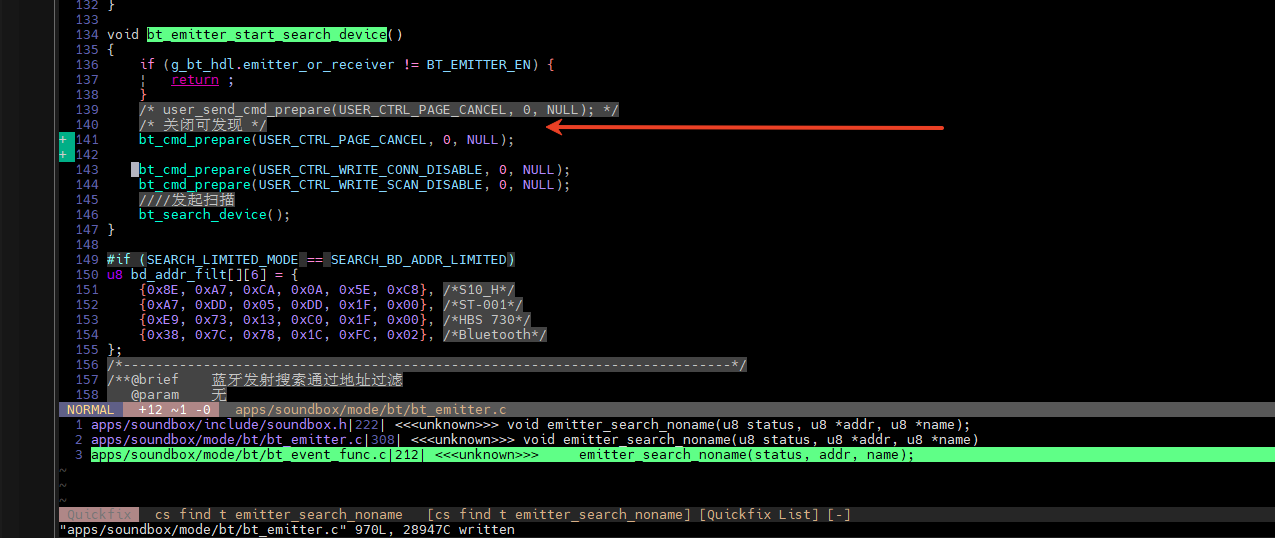Click the highlighted bt_emitter_start_search_device function name

click(x=267, y=34)
